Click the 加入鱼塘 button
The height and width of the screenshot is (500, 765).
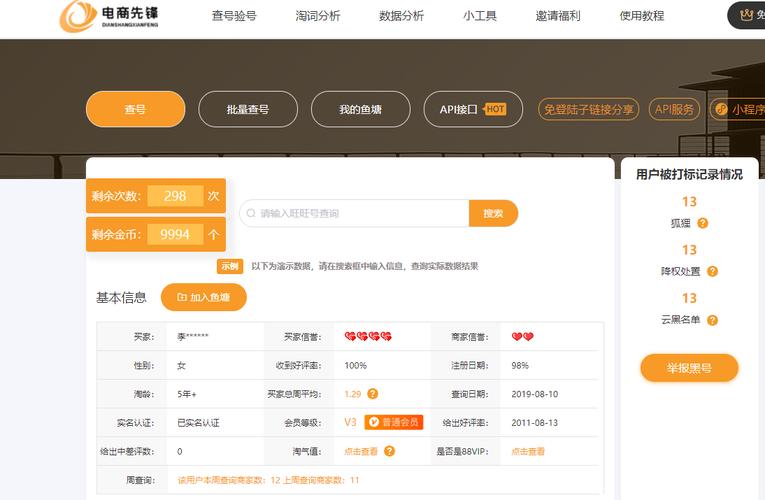pos(204,297)
